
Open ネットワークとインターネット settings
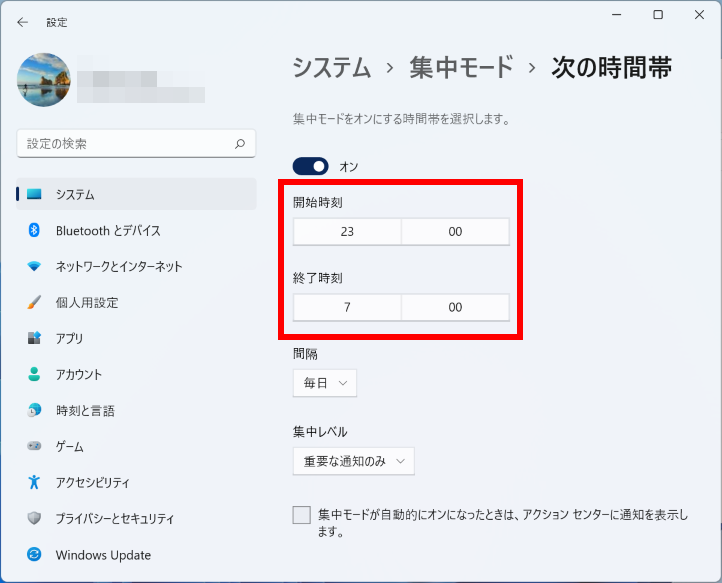pyautogui.click(x=136, y=266)
